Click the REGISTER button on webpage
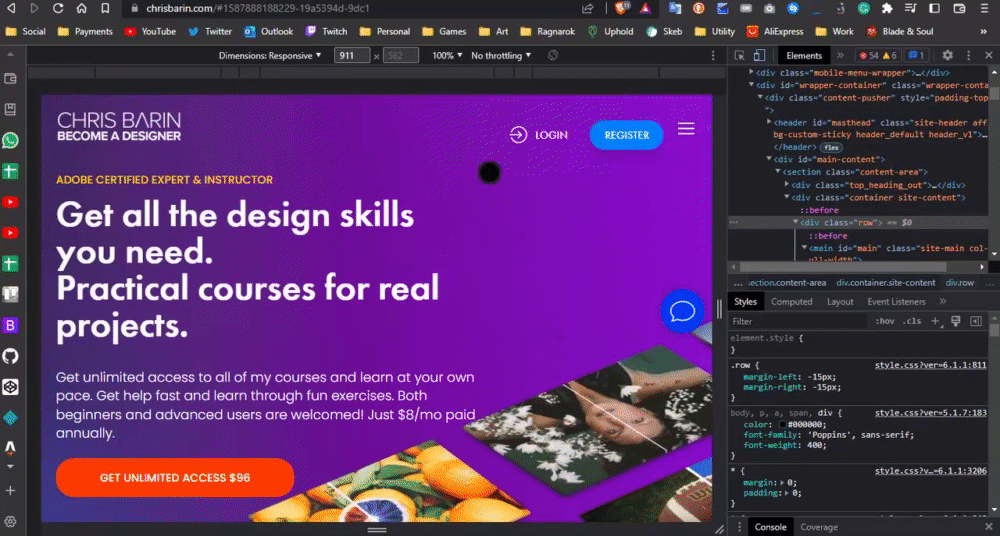The width and height of the screenshot is (1000, 536). click(626, 135)
